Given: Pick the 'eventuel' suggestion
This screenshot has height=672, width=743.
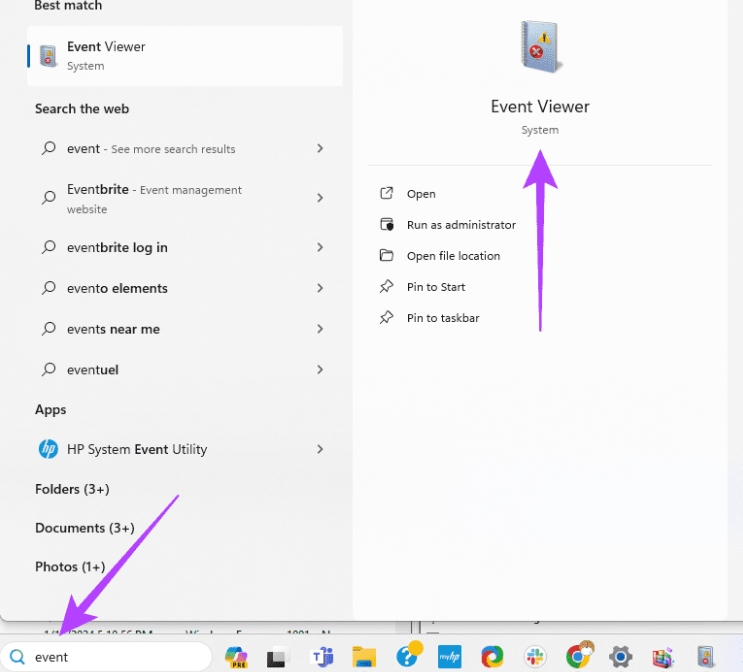Looking at the screenshot, I should 185,370.
